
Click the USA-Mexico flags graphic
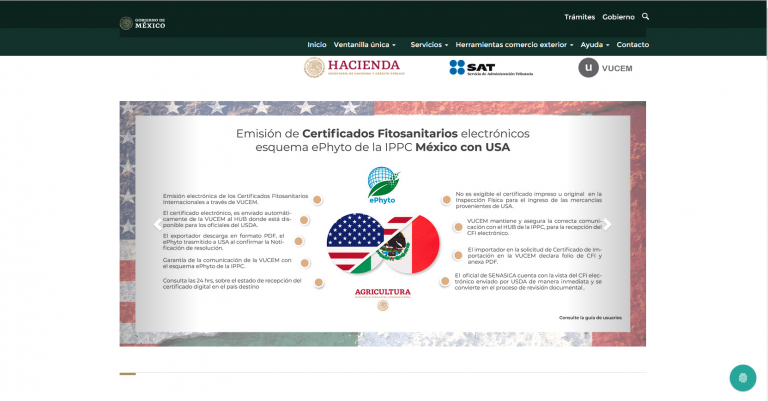383,243
